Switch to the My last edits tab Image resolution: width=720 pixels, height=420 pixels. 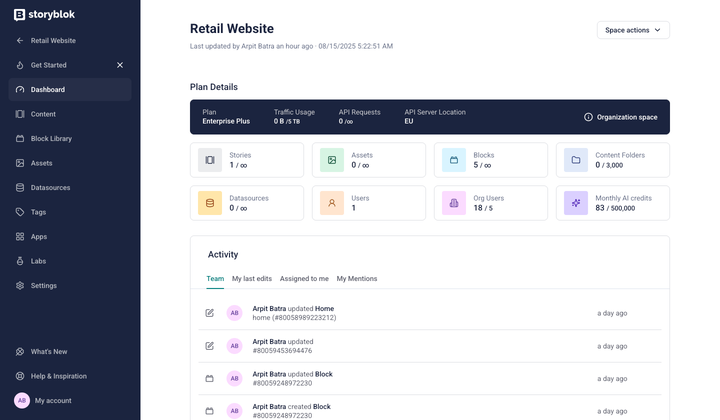(252, 279)
